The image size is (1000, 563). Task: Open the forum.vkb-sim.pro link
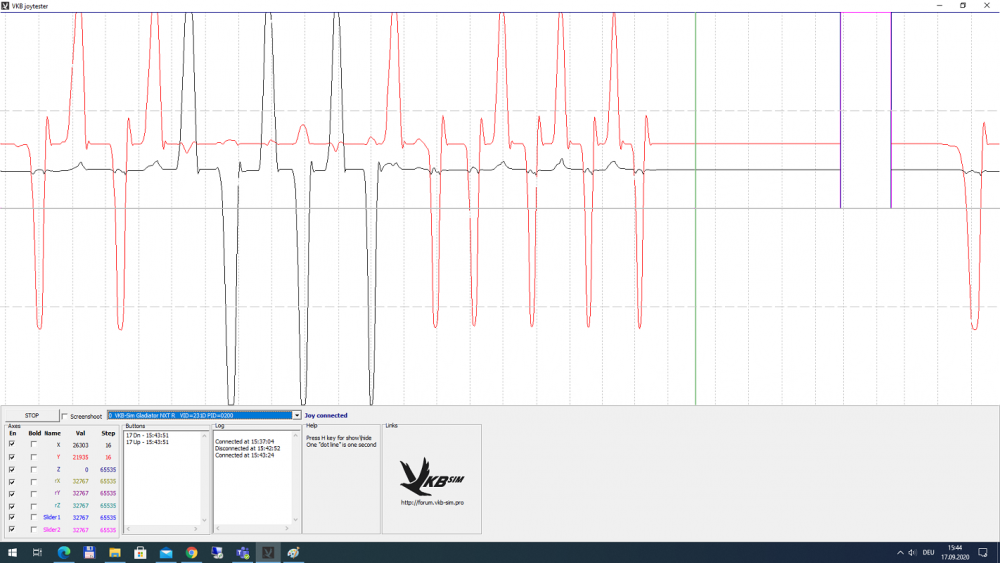coord(432,502)
